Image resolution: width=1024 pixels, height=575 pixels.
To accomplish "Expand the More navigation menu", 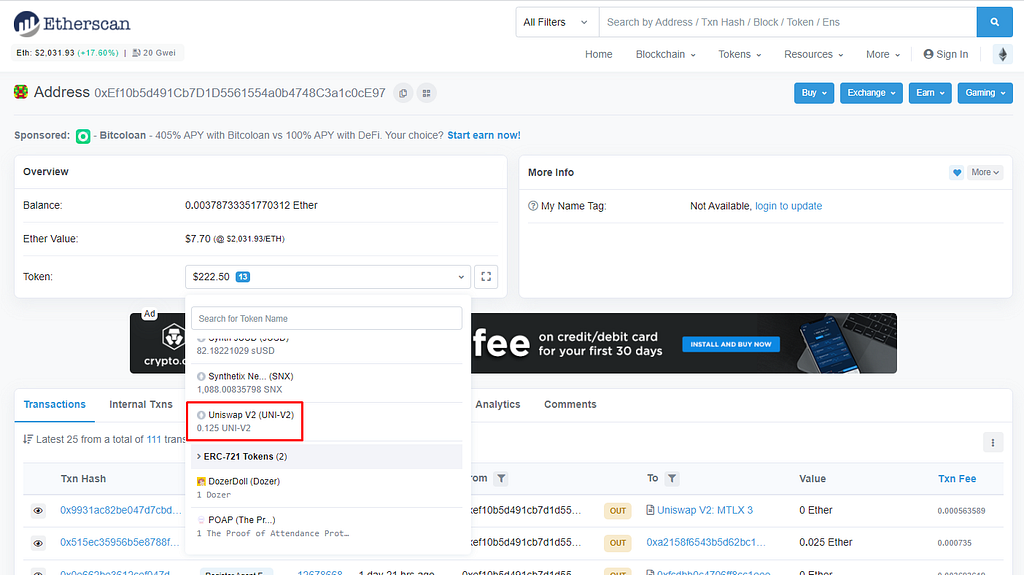I will [883, 54].
